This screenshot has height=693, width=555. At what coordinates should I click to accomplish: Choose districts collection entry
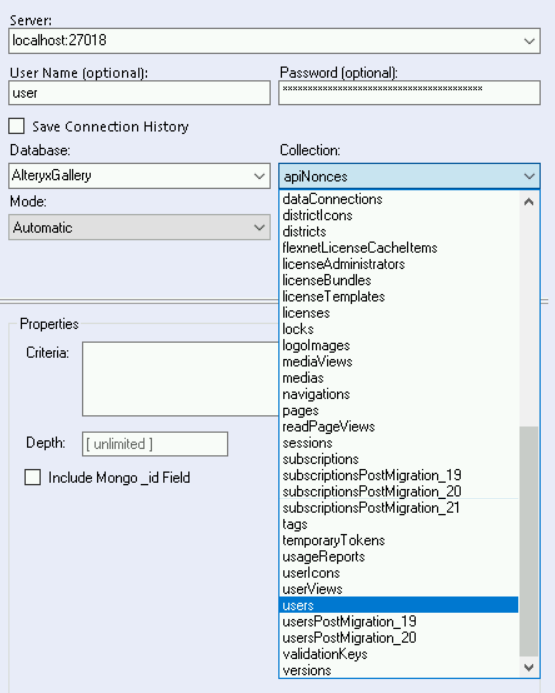(x=399, y=232)
